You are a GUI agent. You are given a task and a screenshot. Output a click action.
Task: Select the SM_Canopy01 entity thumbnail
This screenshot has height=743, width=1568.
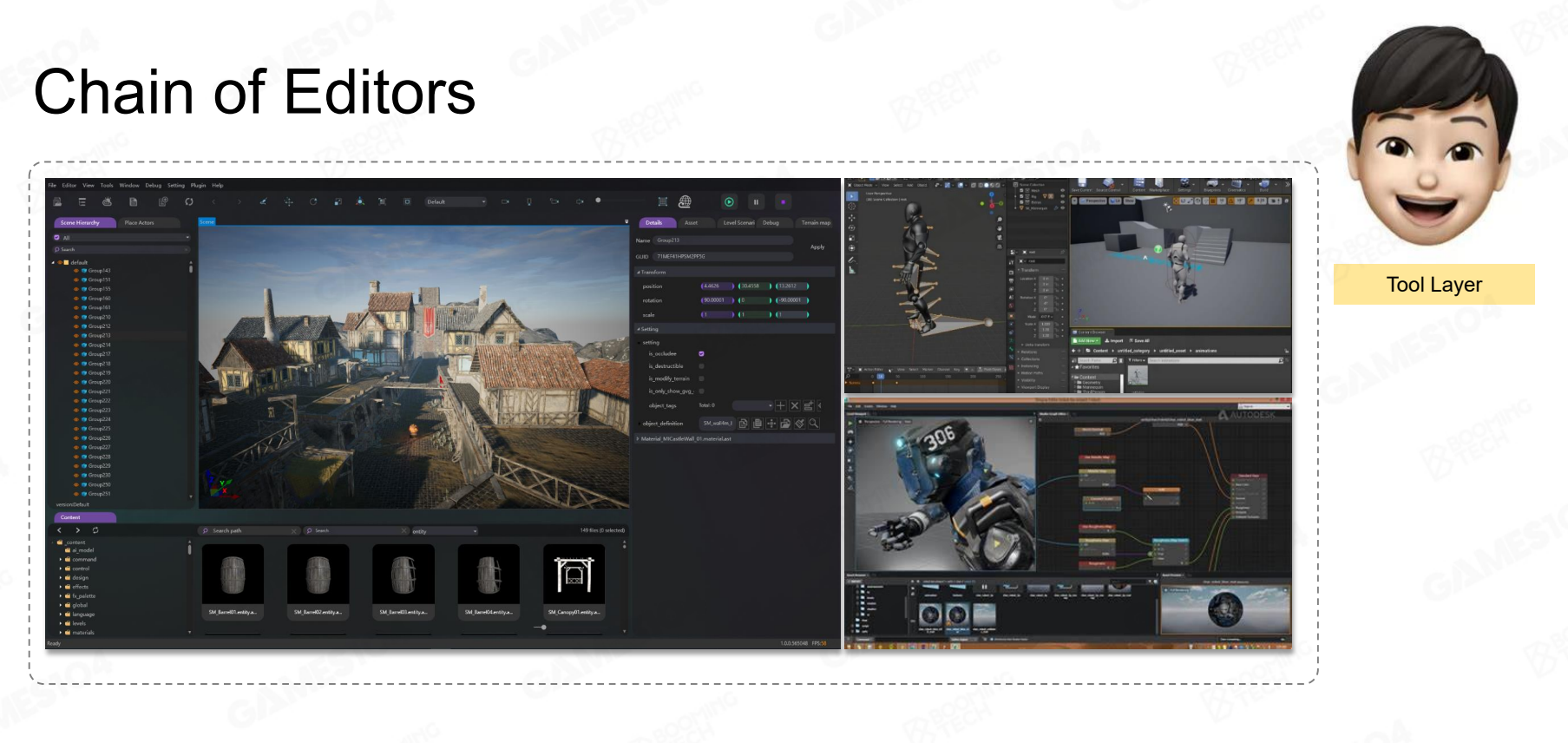(574, 575)
